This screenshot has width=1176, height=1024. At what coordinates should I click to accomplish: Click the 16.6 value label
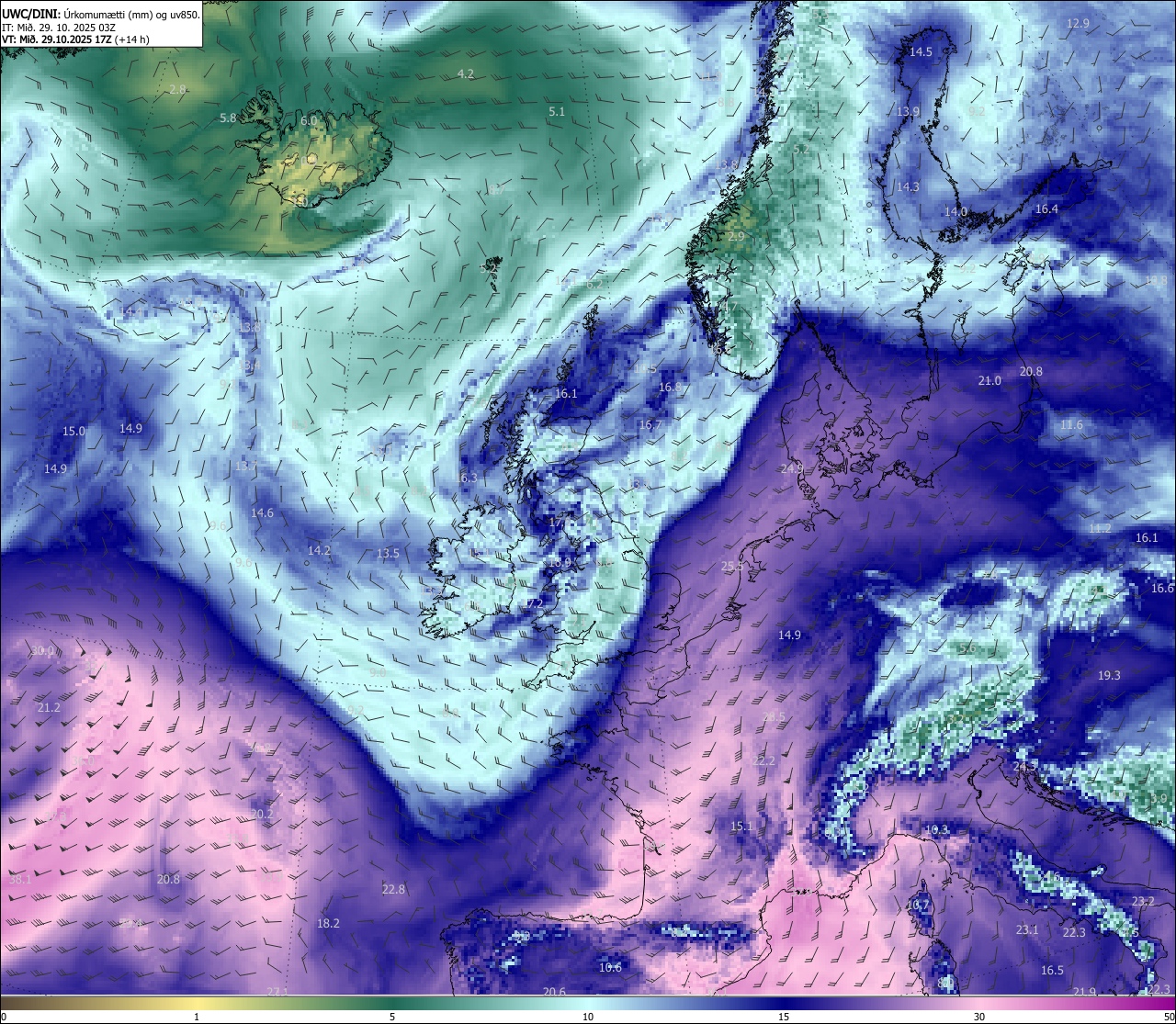[1162, 588]
